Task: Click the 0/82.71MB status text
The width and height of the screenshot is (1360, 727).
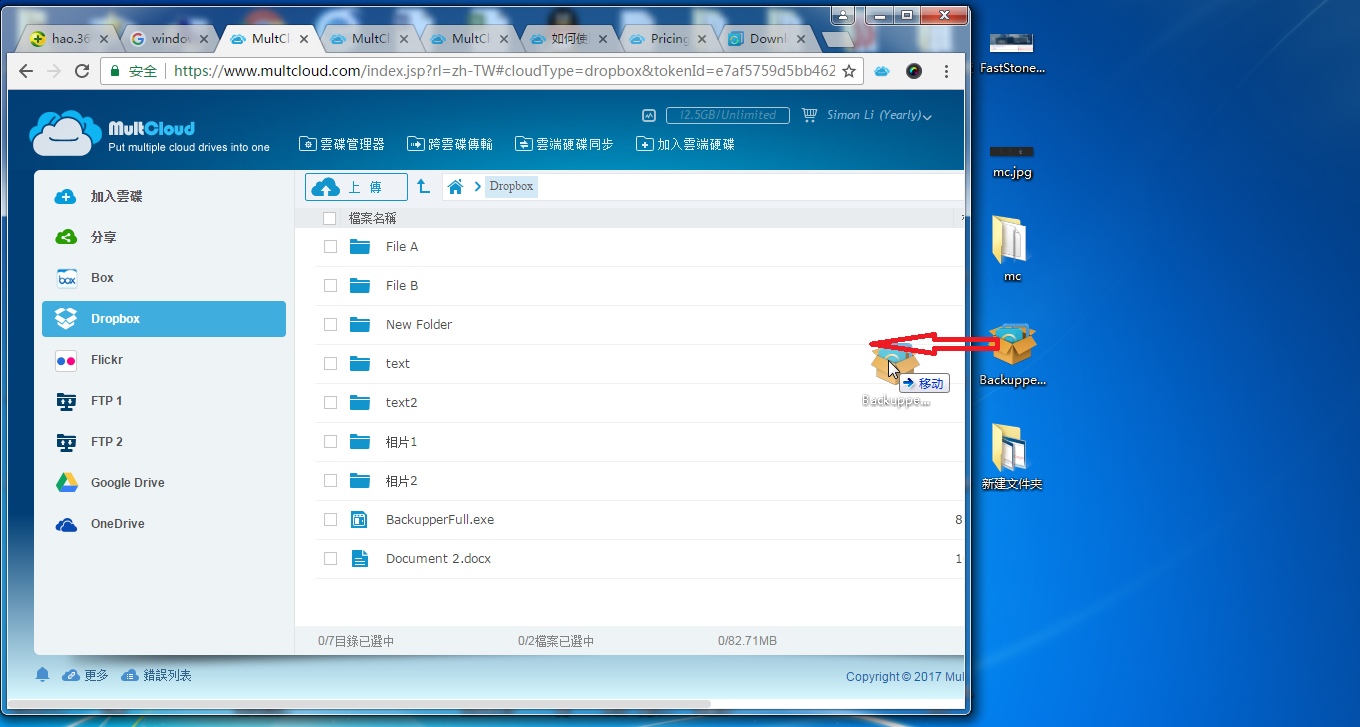Action: click(x=747, y=641)
